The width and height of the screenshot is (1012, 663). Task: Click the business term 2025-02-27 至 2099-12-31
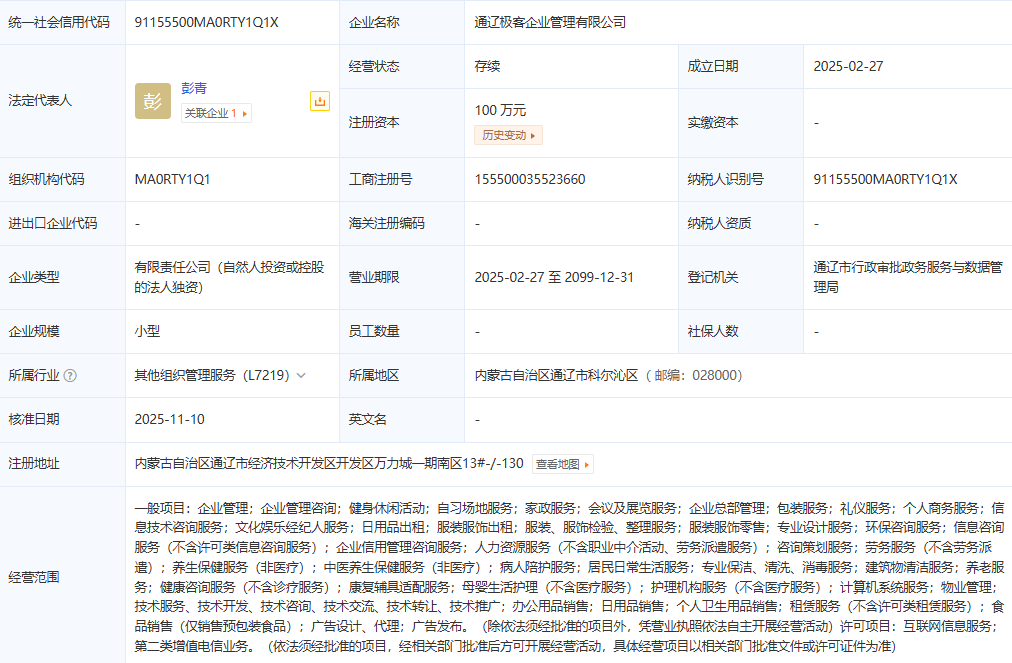(554, 277)
